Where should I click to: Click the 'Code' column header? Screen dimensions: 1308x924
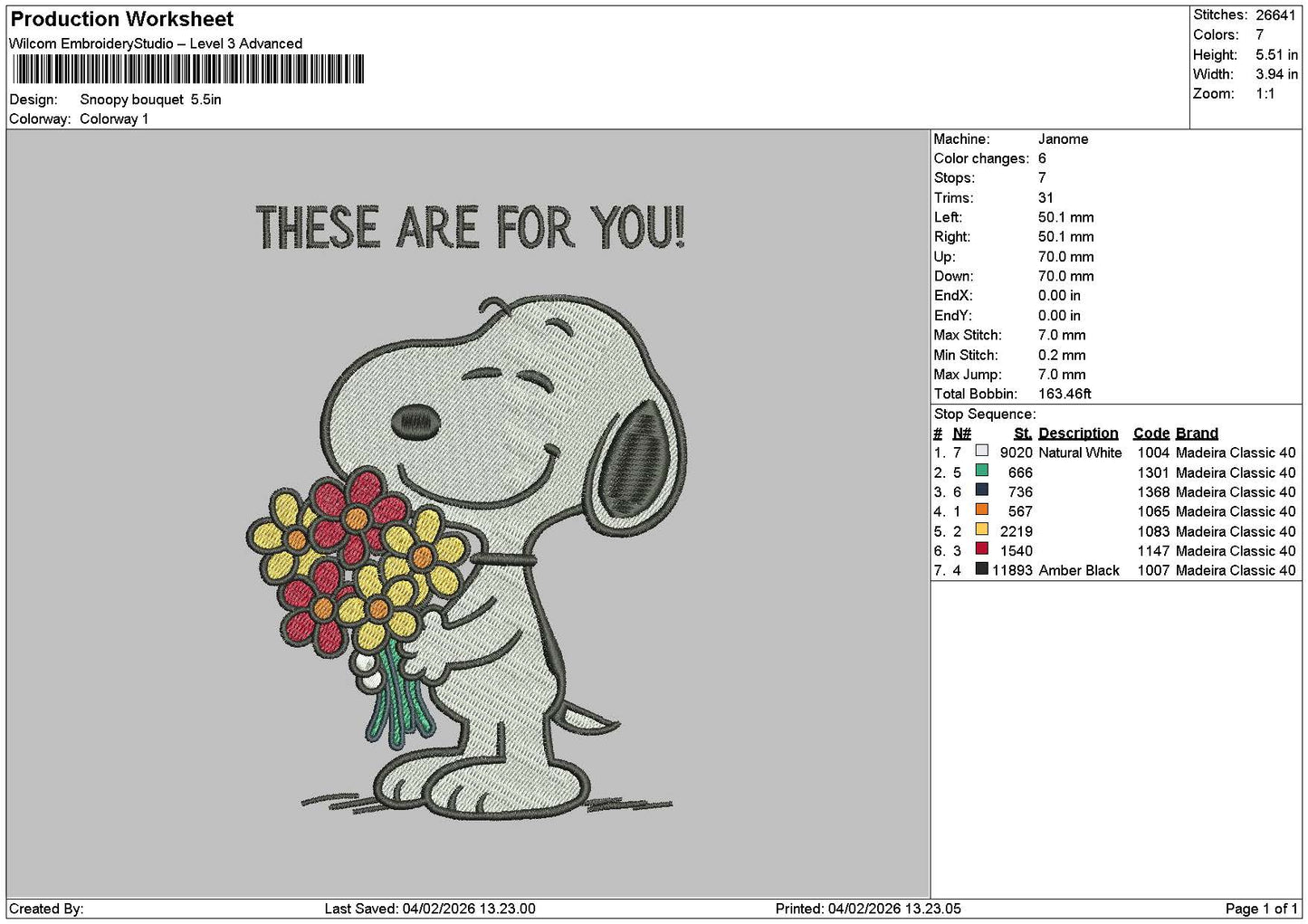(x=1150, y=433)
